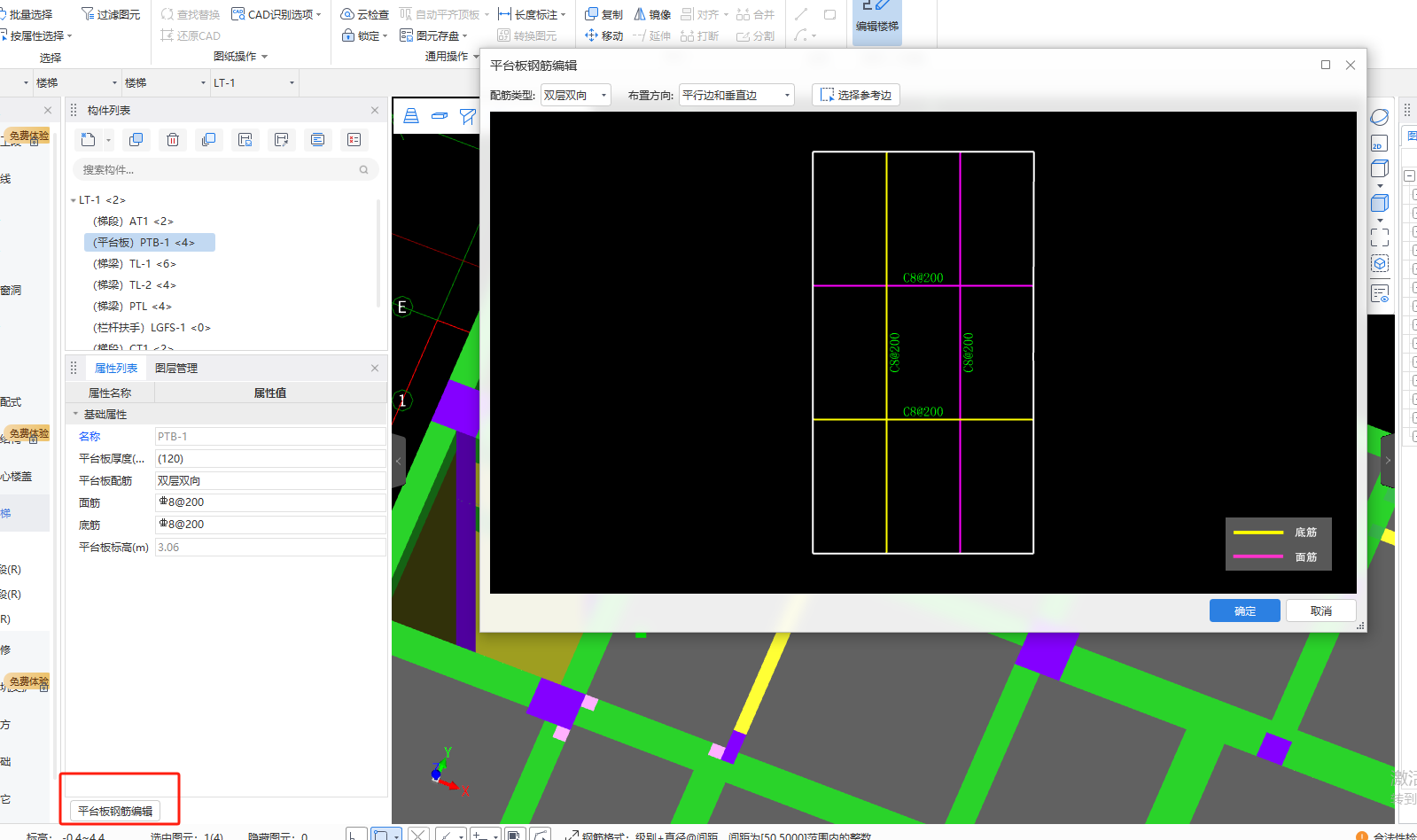Open 布置方向 dropdown showing 平行边和垂直边
Screen dimensions: 1417x840
[x=736, y=95]
